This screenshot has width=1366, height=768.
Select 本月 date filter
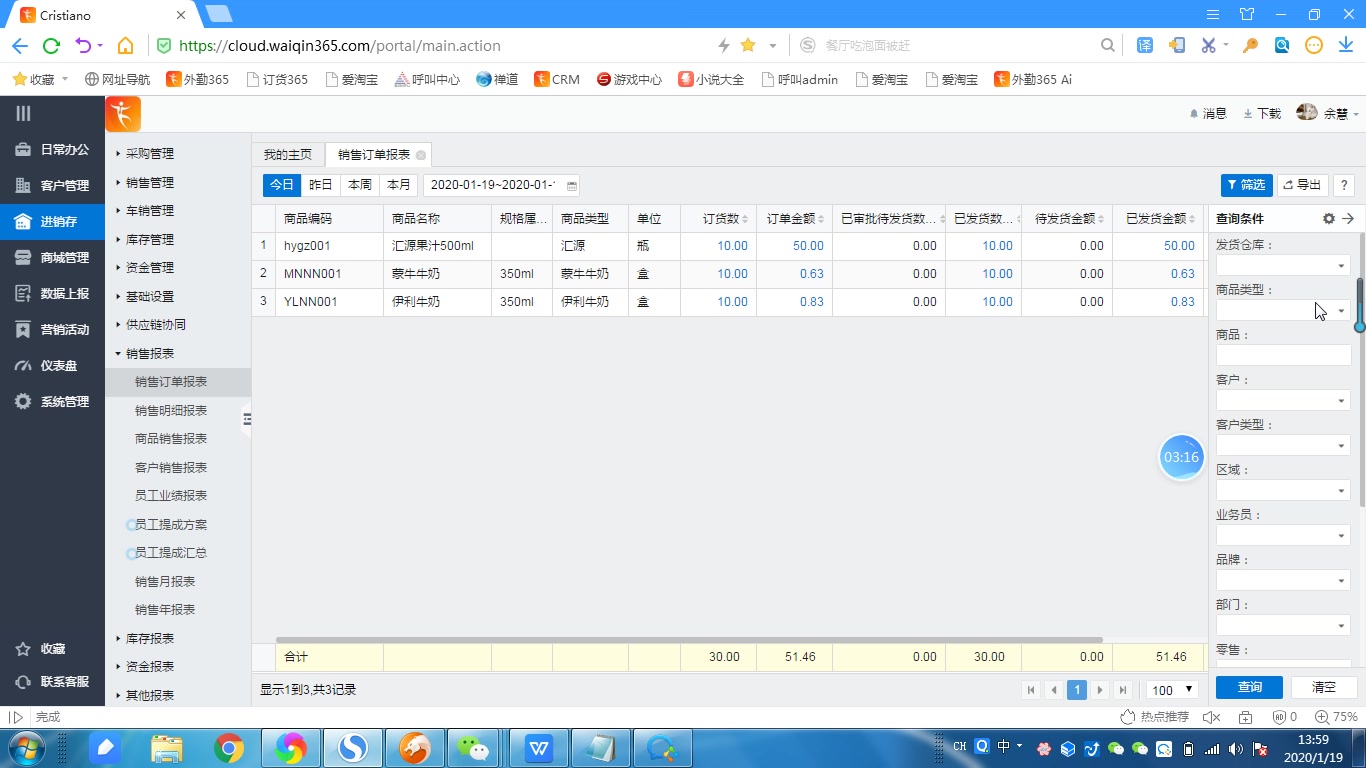398,185
